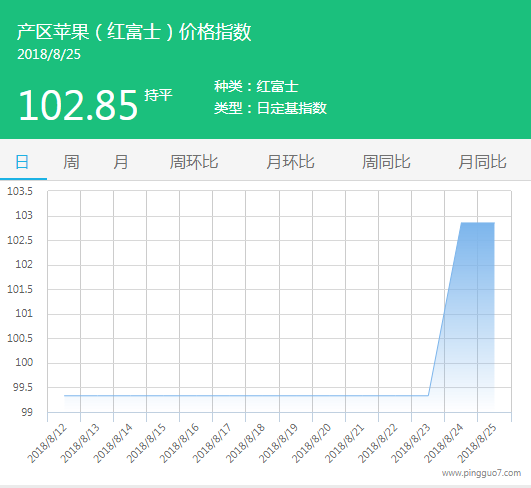The height and width of the screenshot is (488, 531).
Task: Click the 持平 status label
Action: click(158, 95)
